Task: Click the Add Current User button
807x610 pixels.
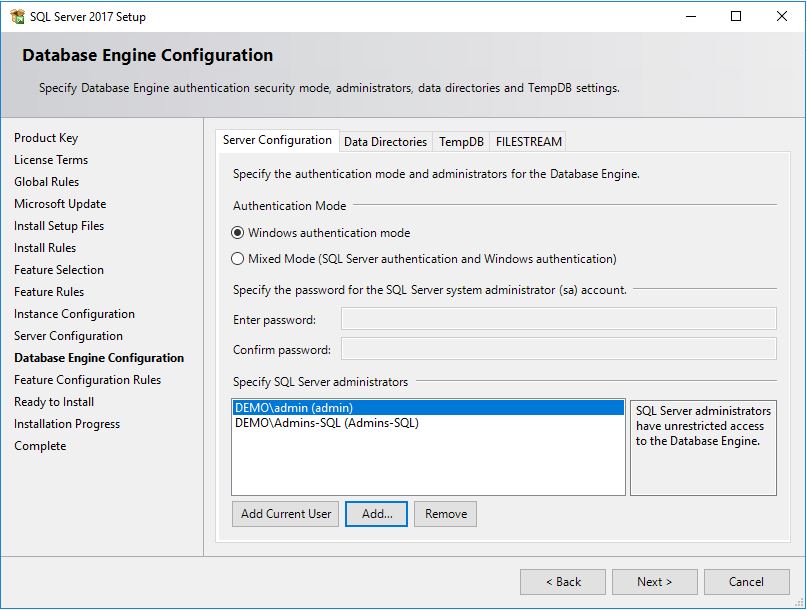Action: click(285, 513)
